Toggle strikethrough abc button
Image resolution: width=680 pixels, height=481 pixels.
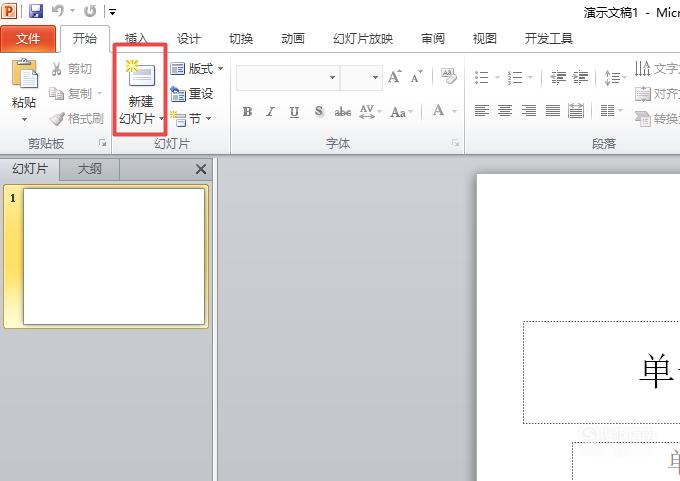tap(343, 112)
